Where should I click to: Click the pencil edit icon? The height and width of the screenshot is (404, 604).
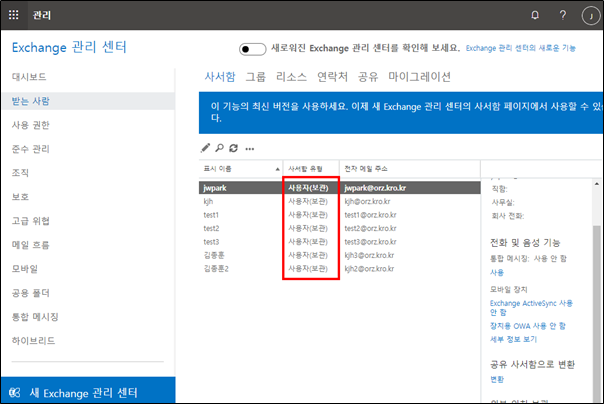(205, 148)
